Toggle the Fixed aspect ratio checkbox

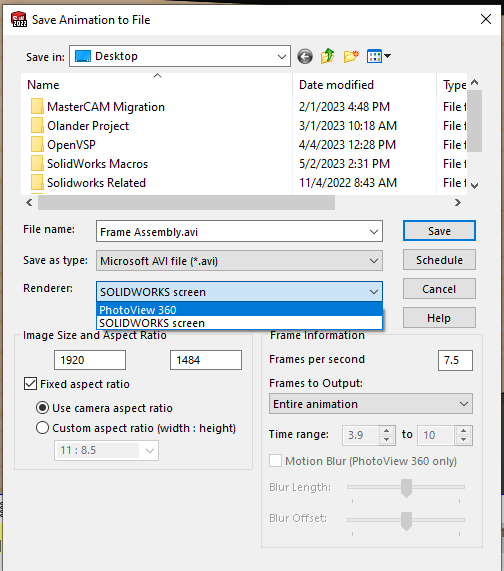30,384
